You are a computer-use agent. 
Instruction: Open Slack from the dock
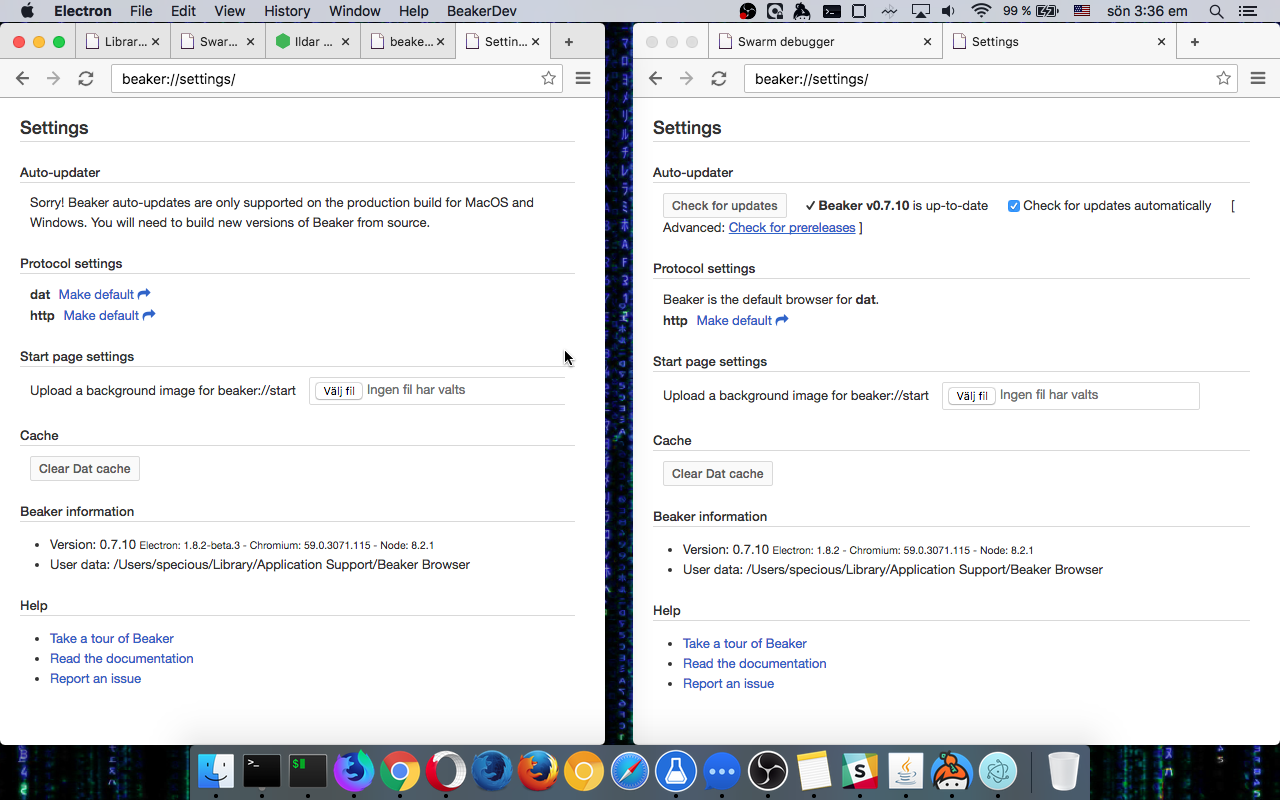tap(859, 770)
